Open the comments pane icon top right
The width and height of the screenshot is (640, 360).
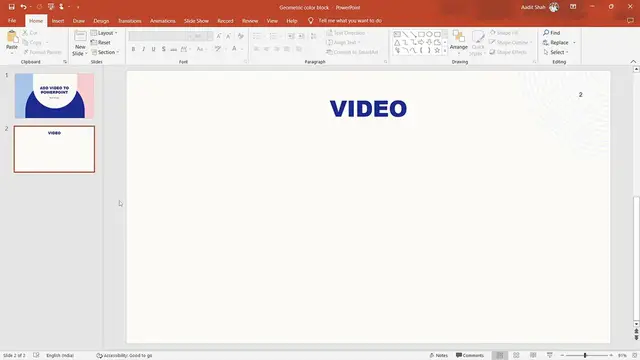[631, 21]
